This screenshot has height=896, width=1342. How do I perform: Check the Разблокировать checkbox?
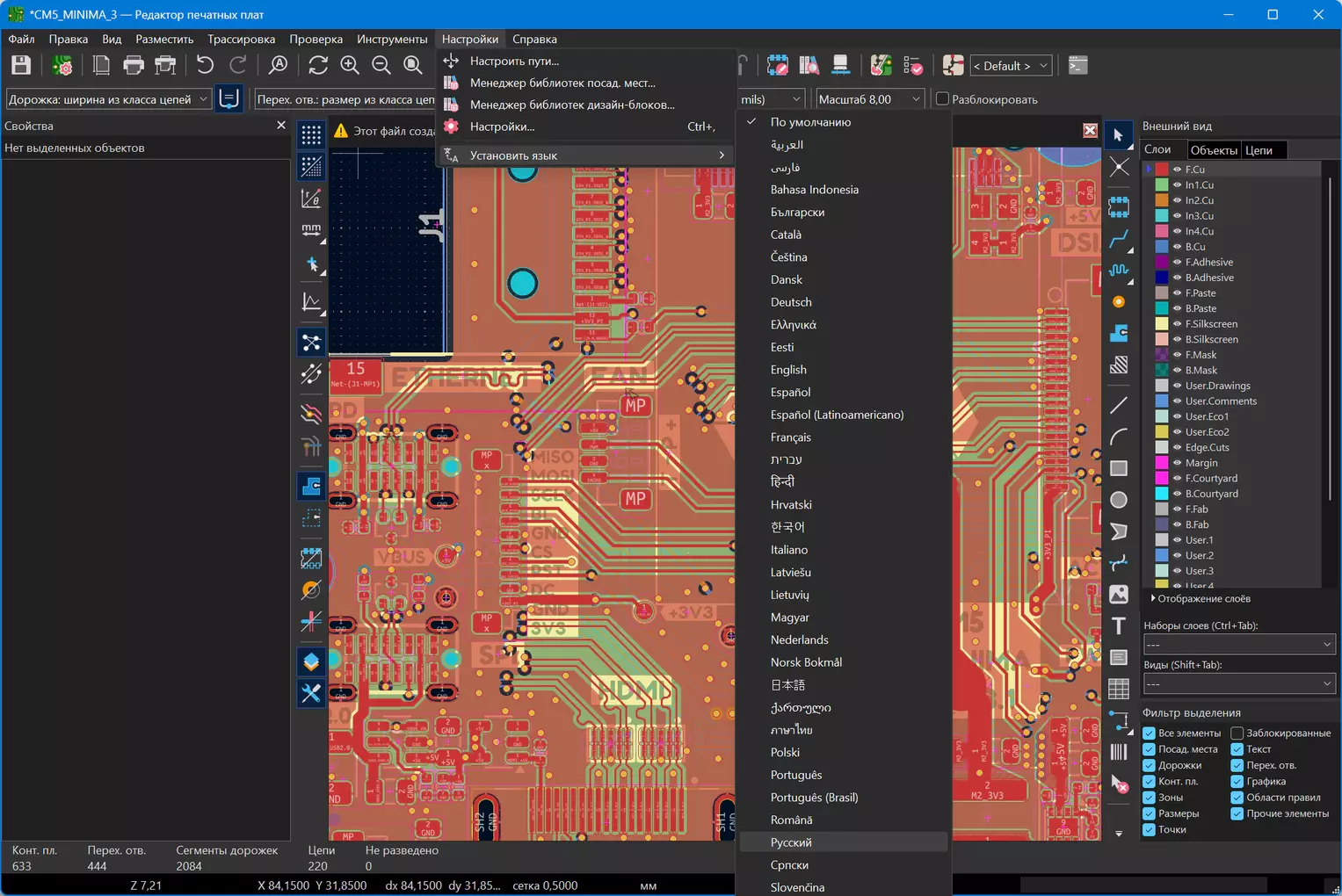[943, 99]
